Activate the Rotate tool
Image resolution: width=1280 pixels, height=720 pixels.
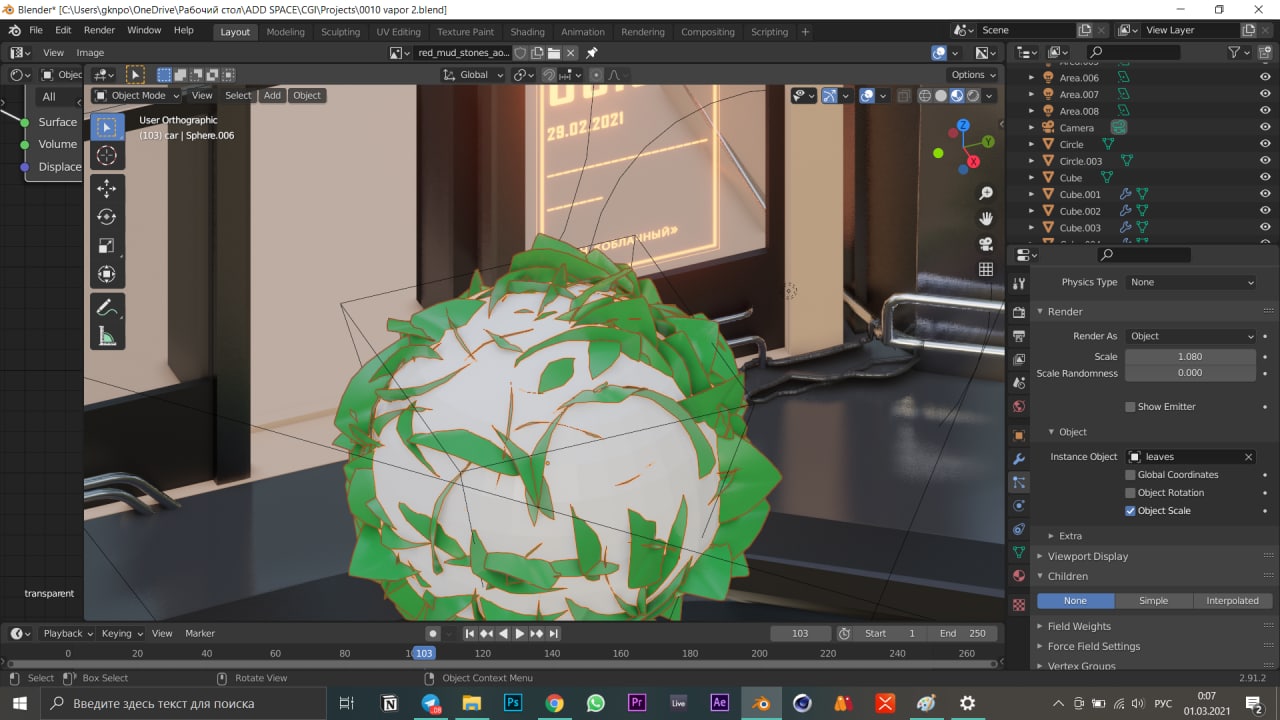[107, 217]
